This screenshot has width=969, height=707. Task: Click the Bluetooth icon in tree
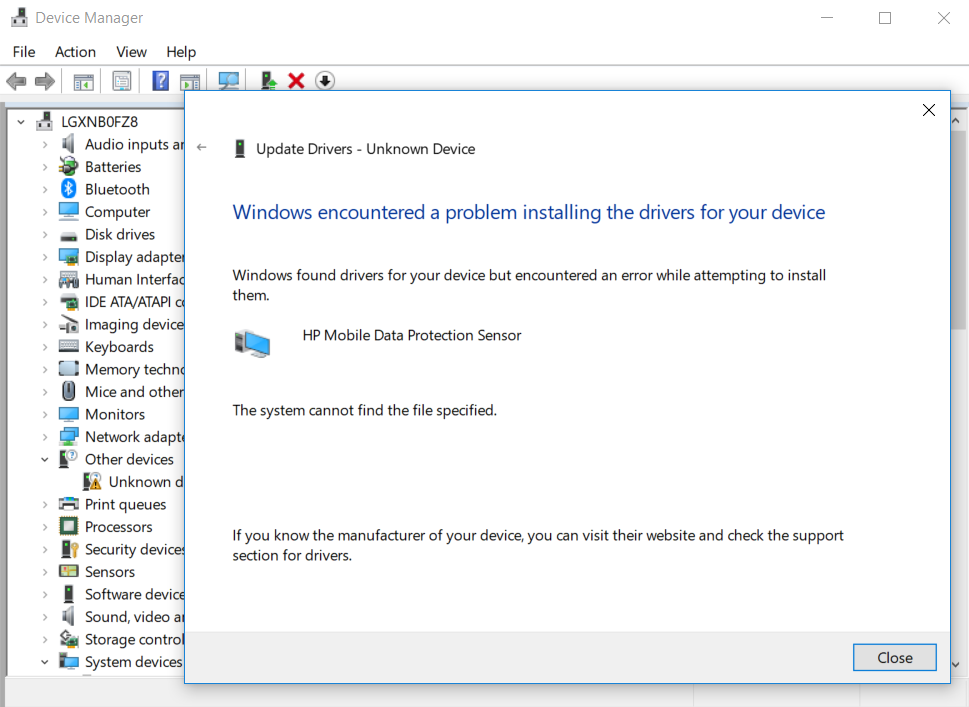69,188
